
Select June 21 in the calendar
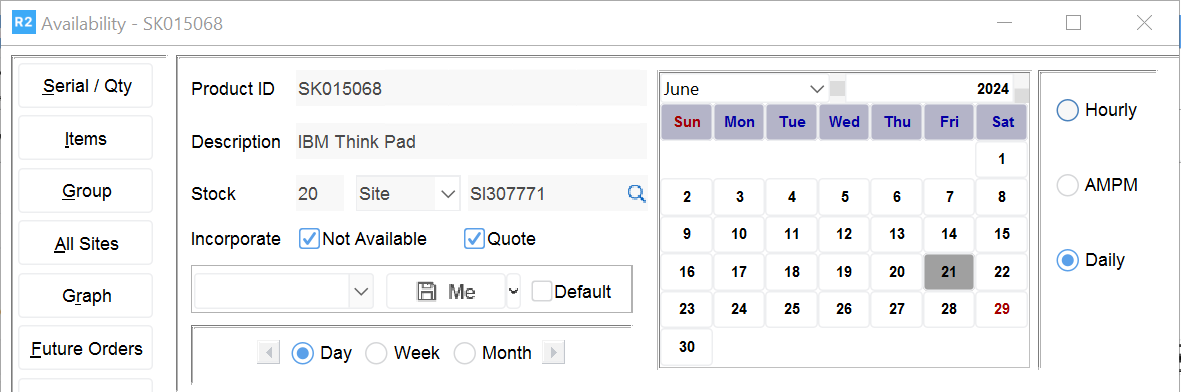(x=949, y=272)
